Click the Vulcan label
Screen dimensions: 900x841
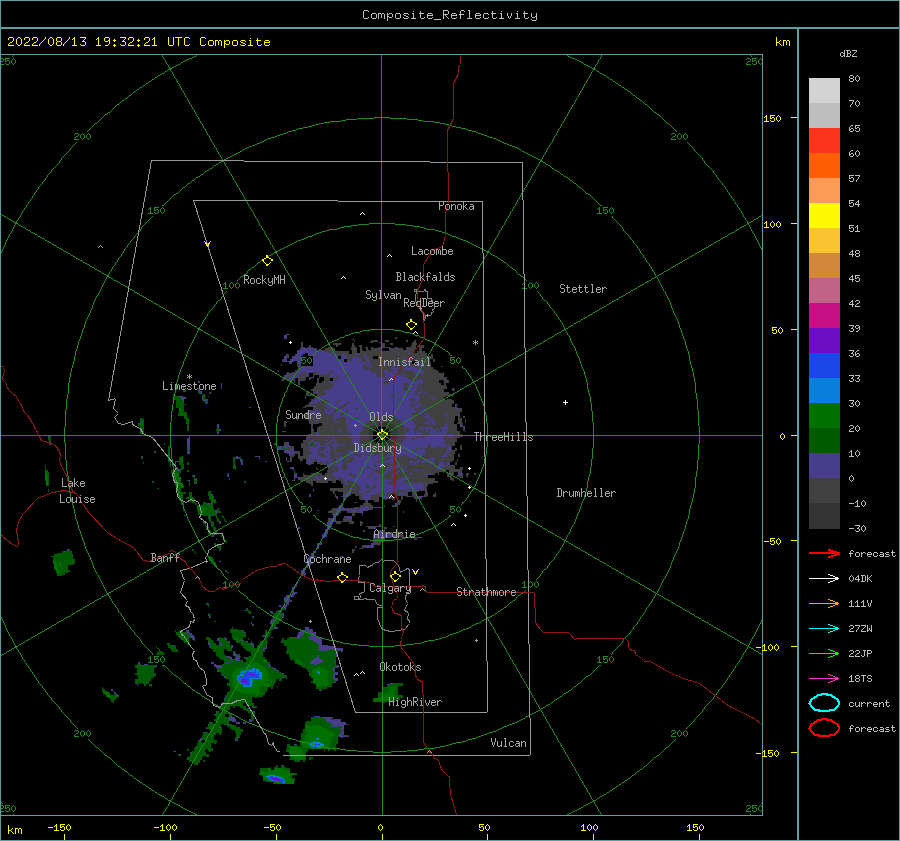[x=508, y=743]
